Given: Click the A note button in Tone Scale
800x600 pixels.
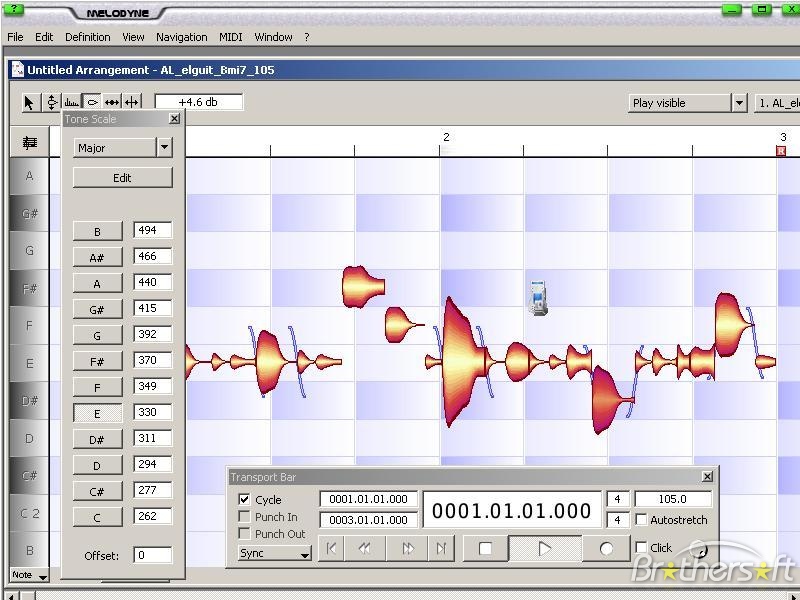Looking at the screenshot, I should [97, 284].
